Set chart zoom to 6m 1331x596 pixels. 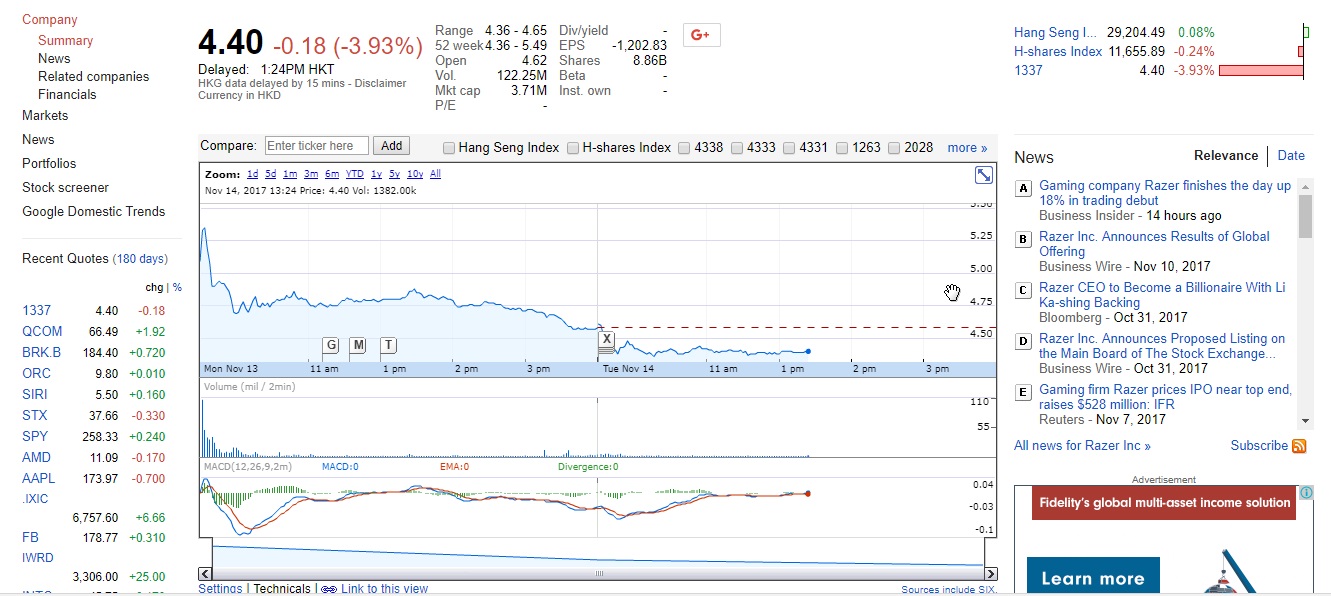pyautogui.click(x=330, y=174)
